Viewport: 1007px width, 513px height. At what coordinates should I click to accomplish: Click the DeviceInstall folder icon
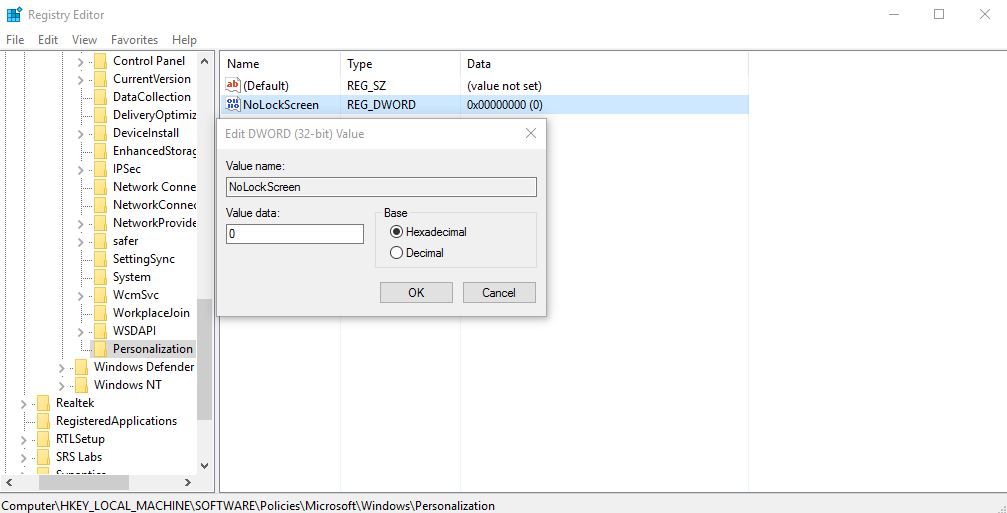click(100, 133)
